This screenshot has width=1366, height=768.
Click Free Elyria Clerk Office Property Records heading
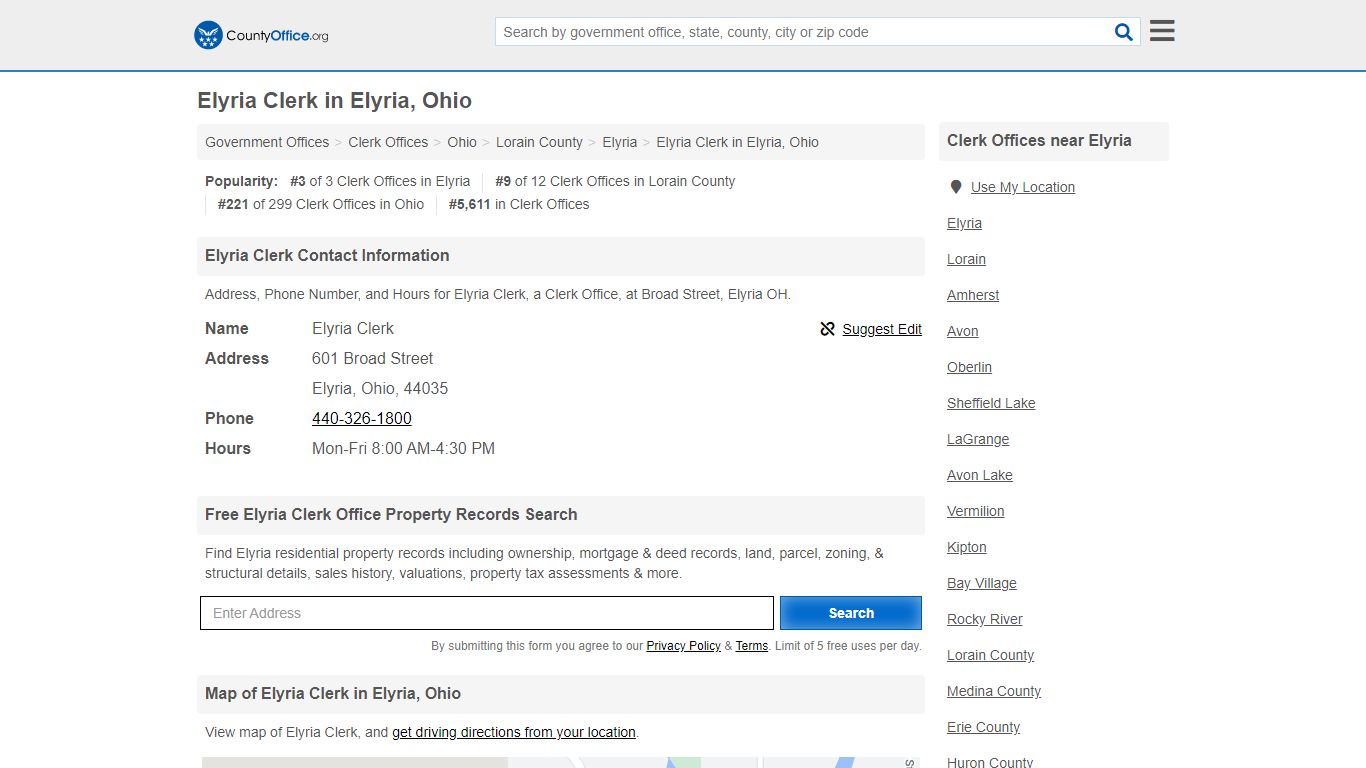pyautogui.click(x=391, y=514)
